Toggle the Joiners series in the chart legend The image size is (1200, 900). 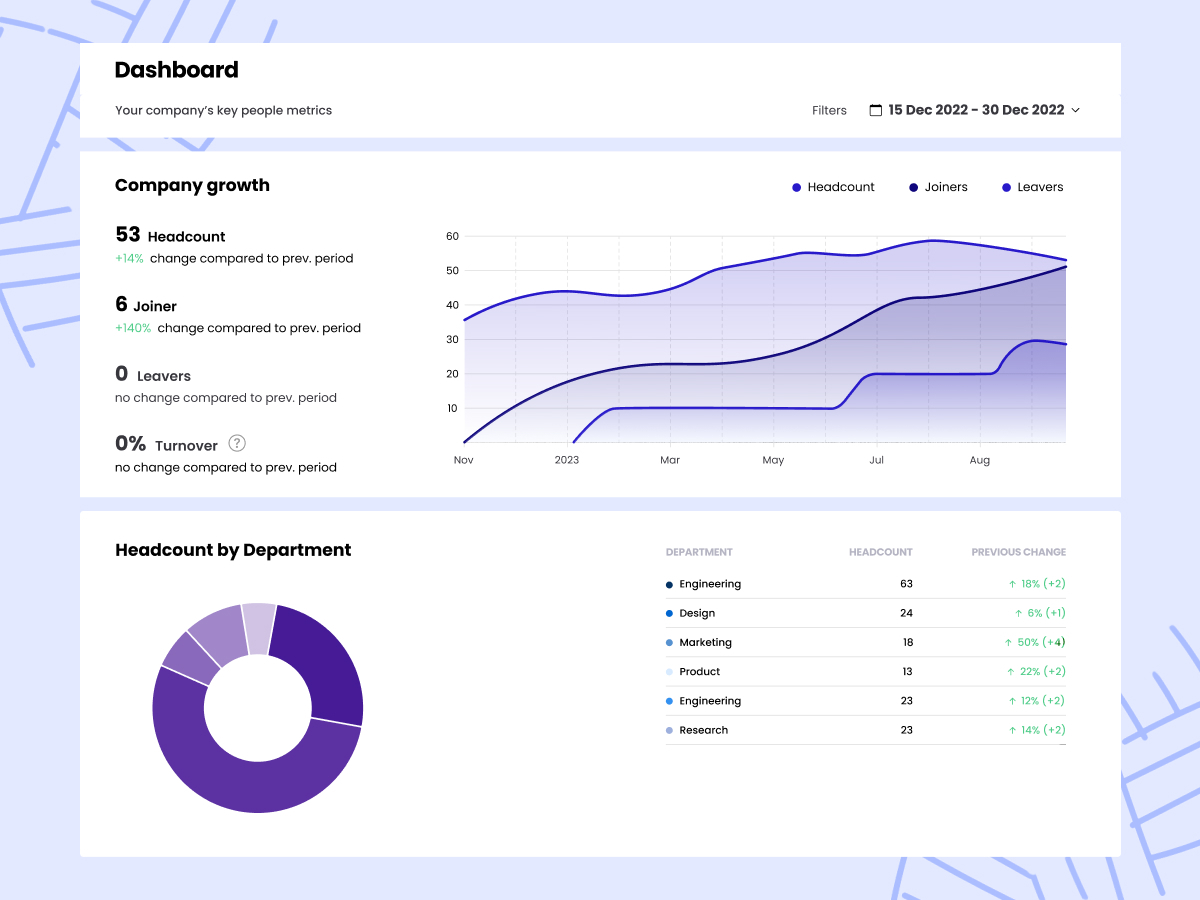click(938, 187)
